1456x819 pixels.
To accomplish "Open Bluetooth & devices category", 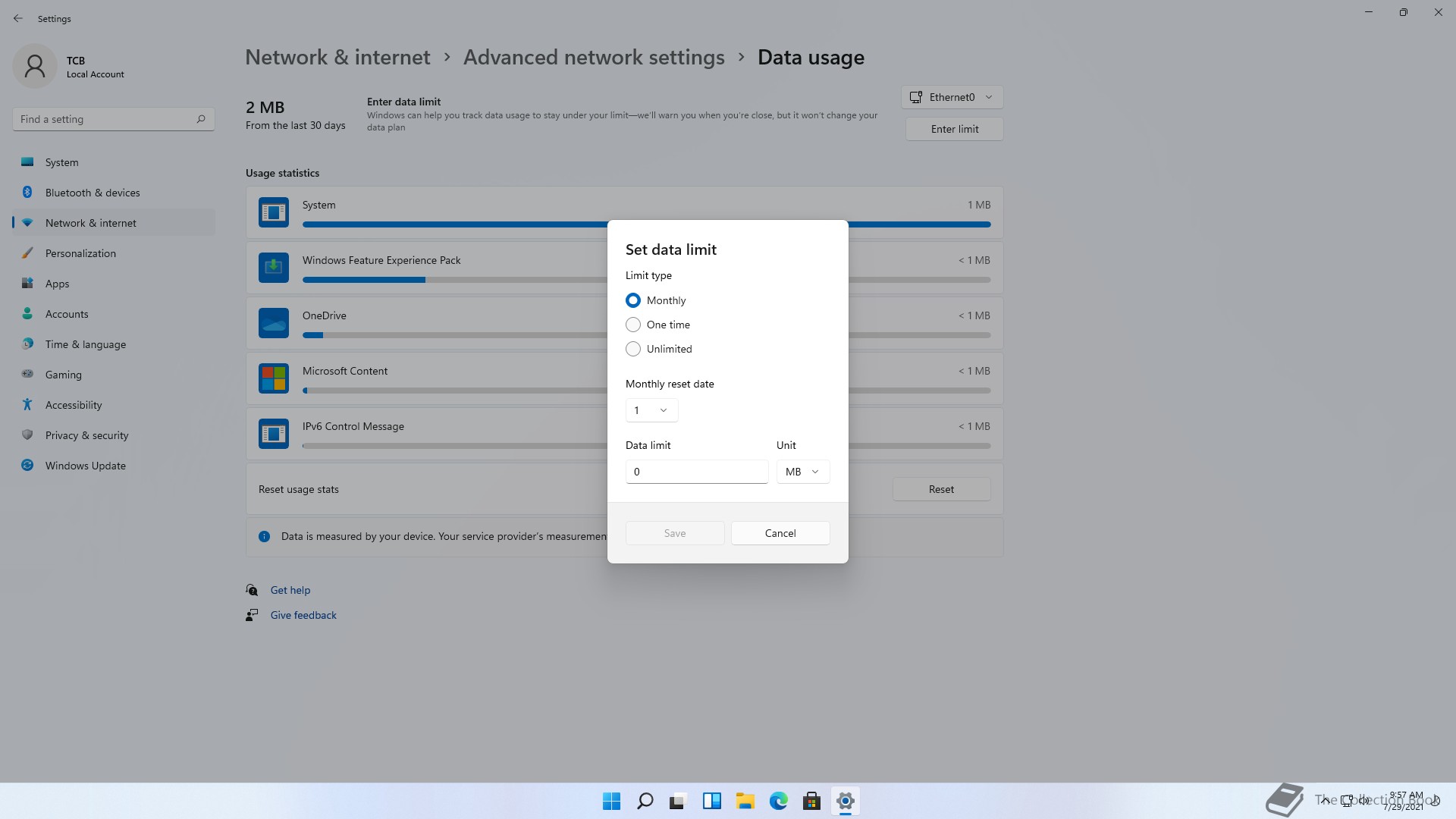I will [x=114, y=193].
